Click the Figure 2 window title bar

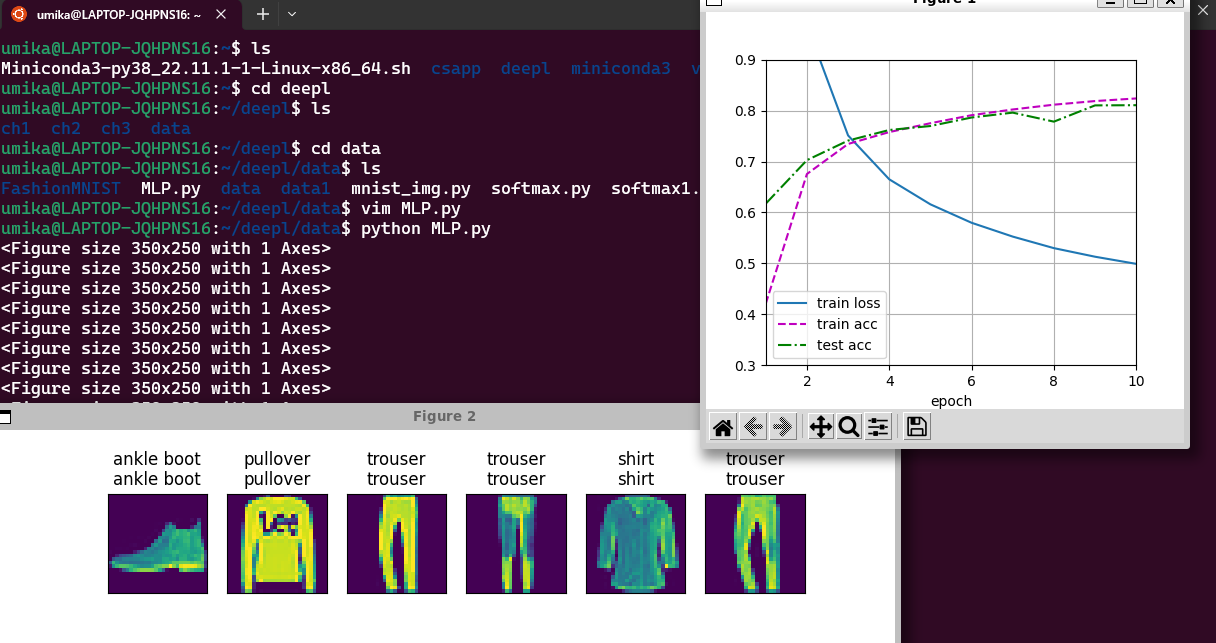444,416
